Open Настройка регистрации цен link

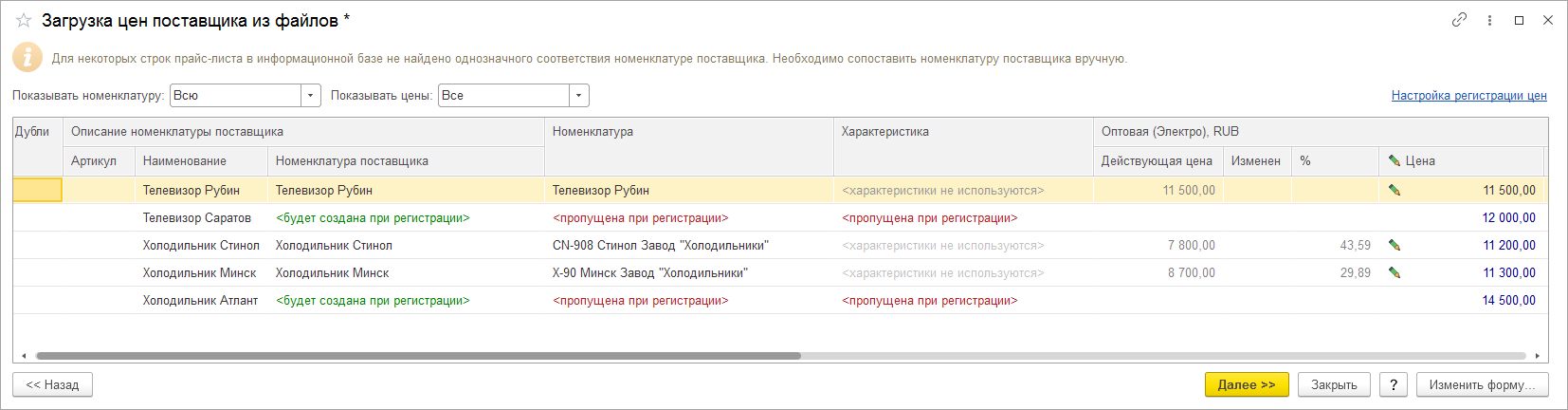click(1468, 95)
